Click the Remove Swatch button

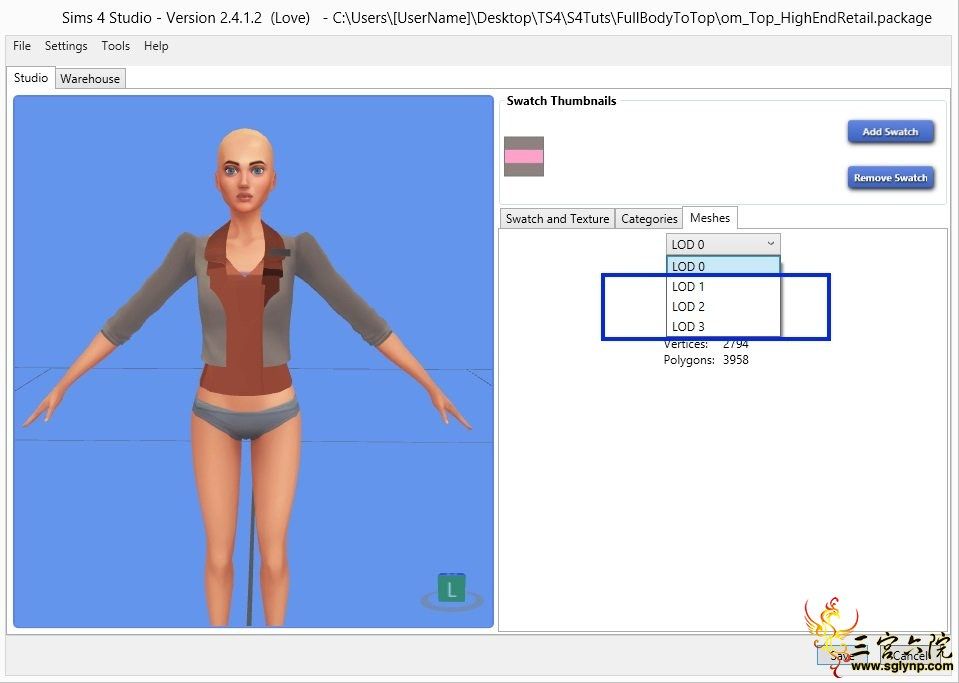tap(890, 178)
